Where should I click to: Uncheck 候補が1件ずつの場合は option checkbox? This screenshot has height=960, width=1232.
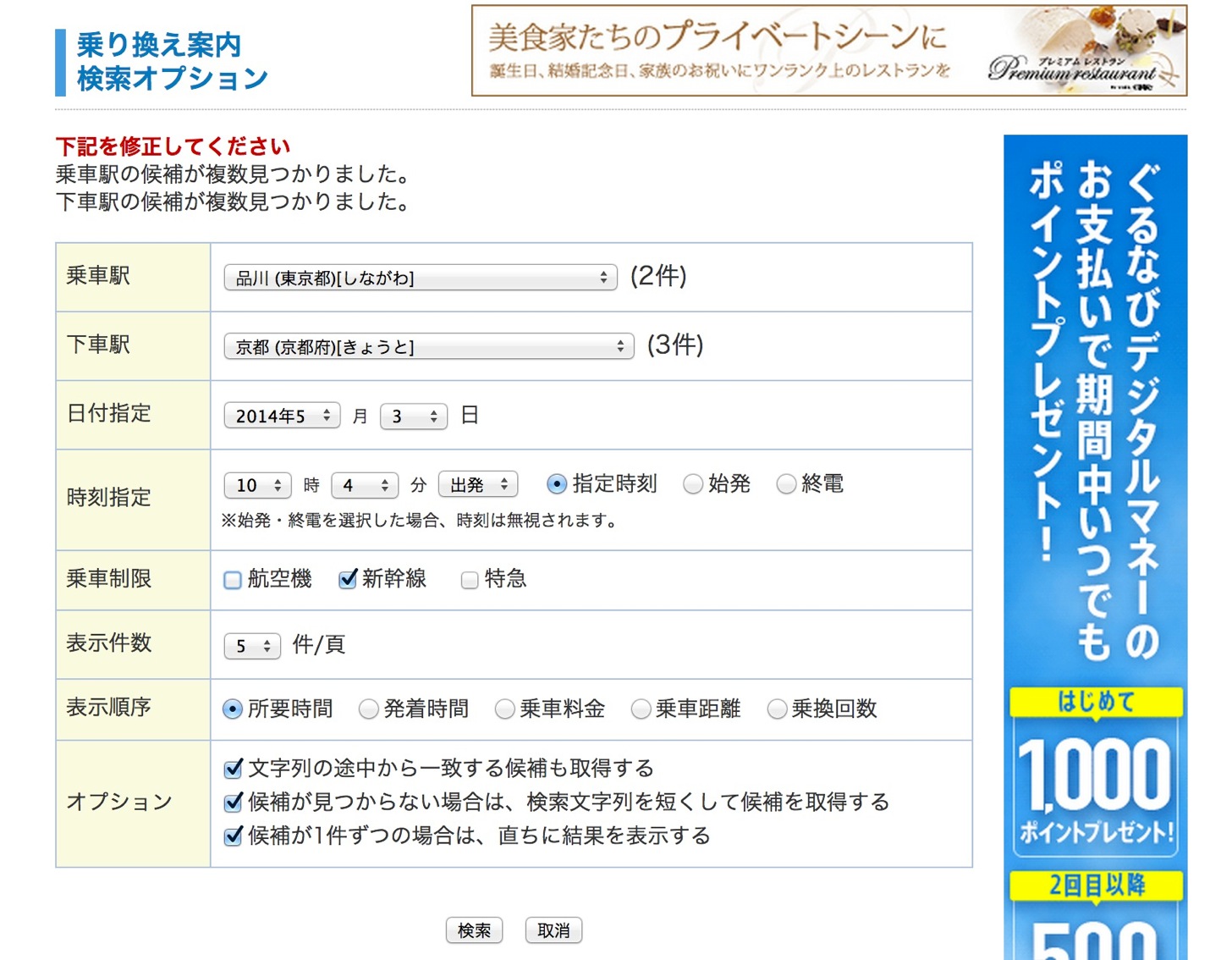(234, 836)
